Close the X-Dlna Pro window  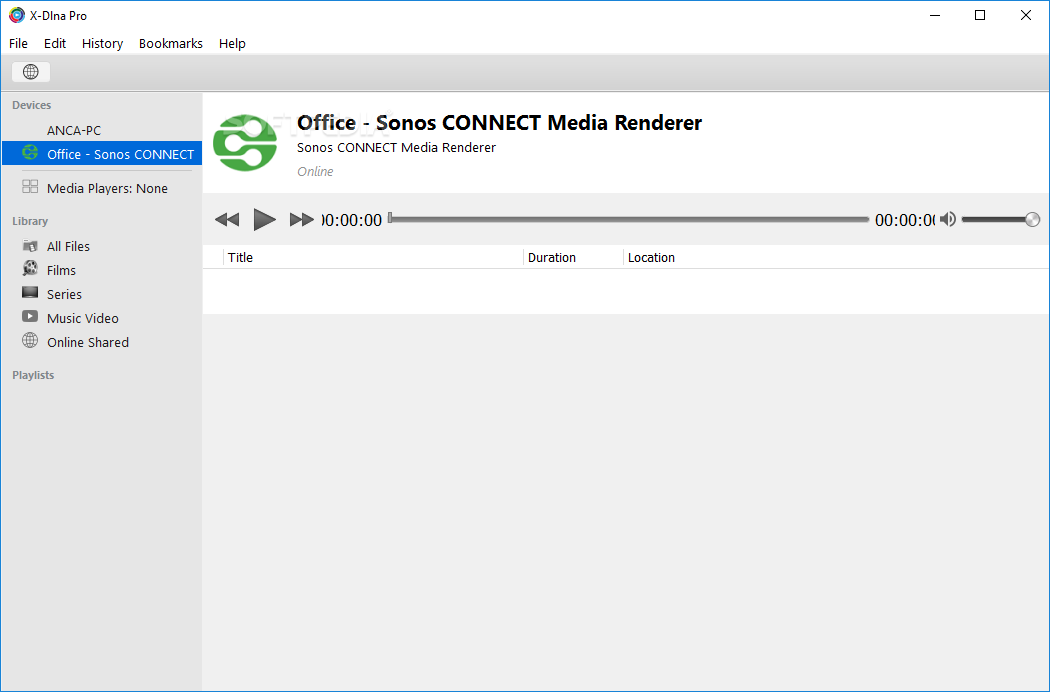point(1025,15)
